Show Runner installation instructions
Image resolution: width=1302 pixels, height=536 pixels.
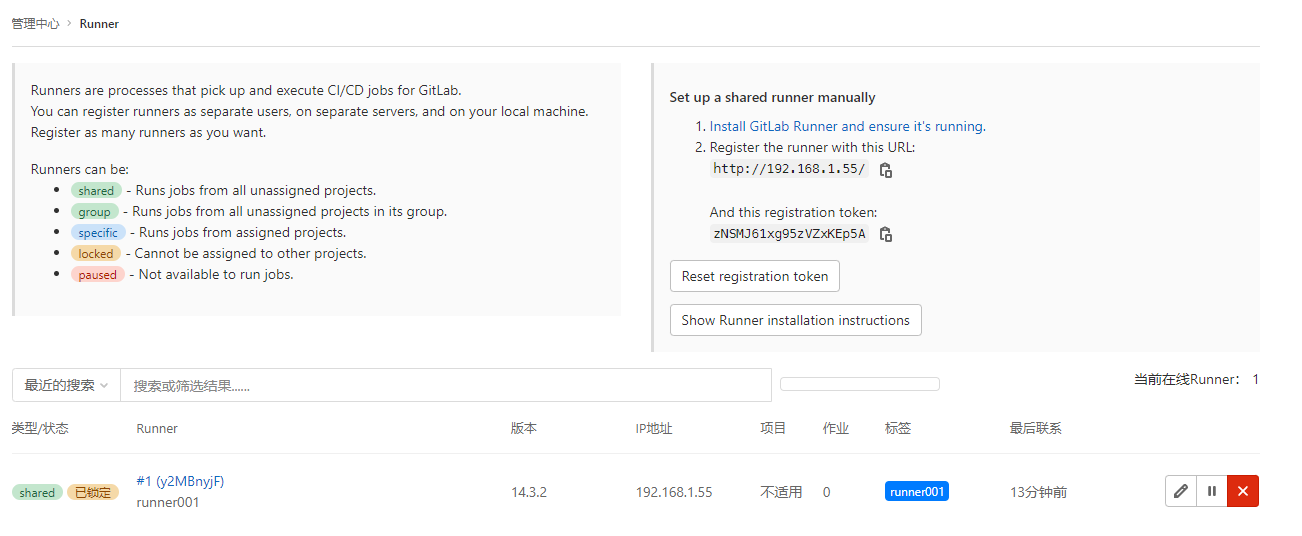(x=795, y=320)
